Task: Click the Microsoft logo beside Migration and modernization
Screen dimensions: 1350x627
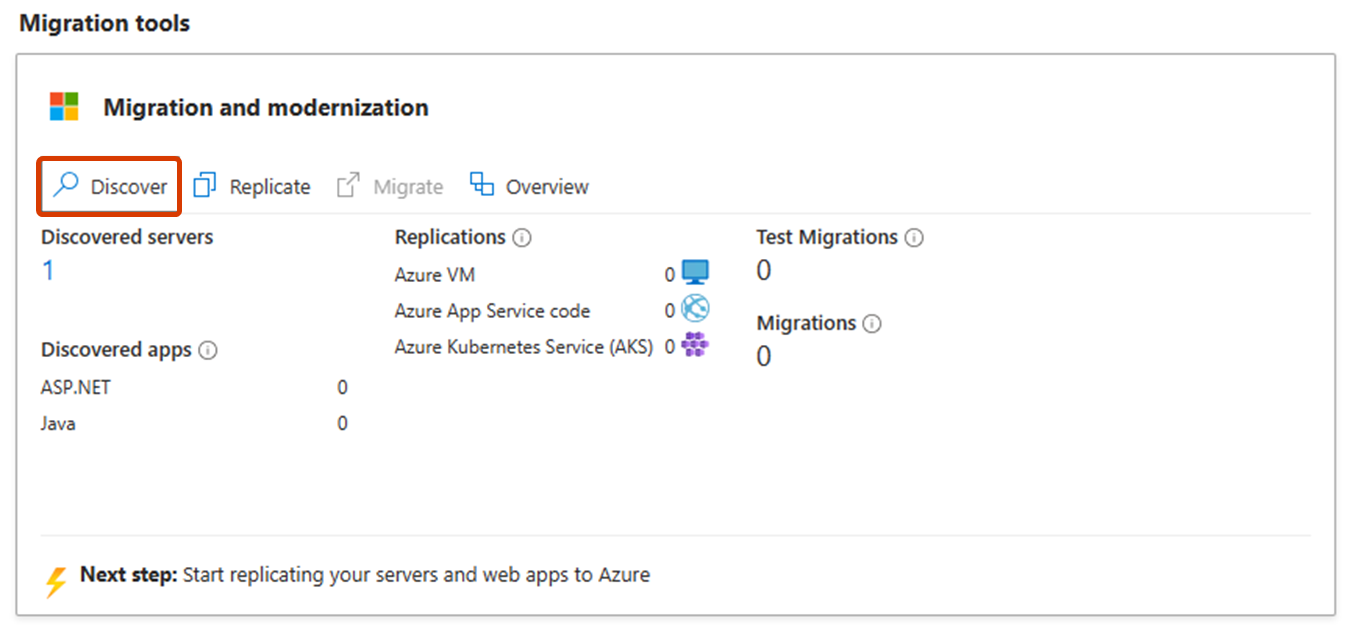Action: click(63, 106)
